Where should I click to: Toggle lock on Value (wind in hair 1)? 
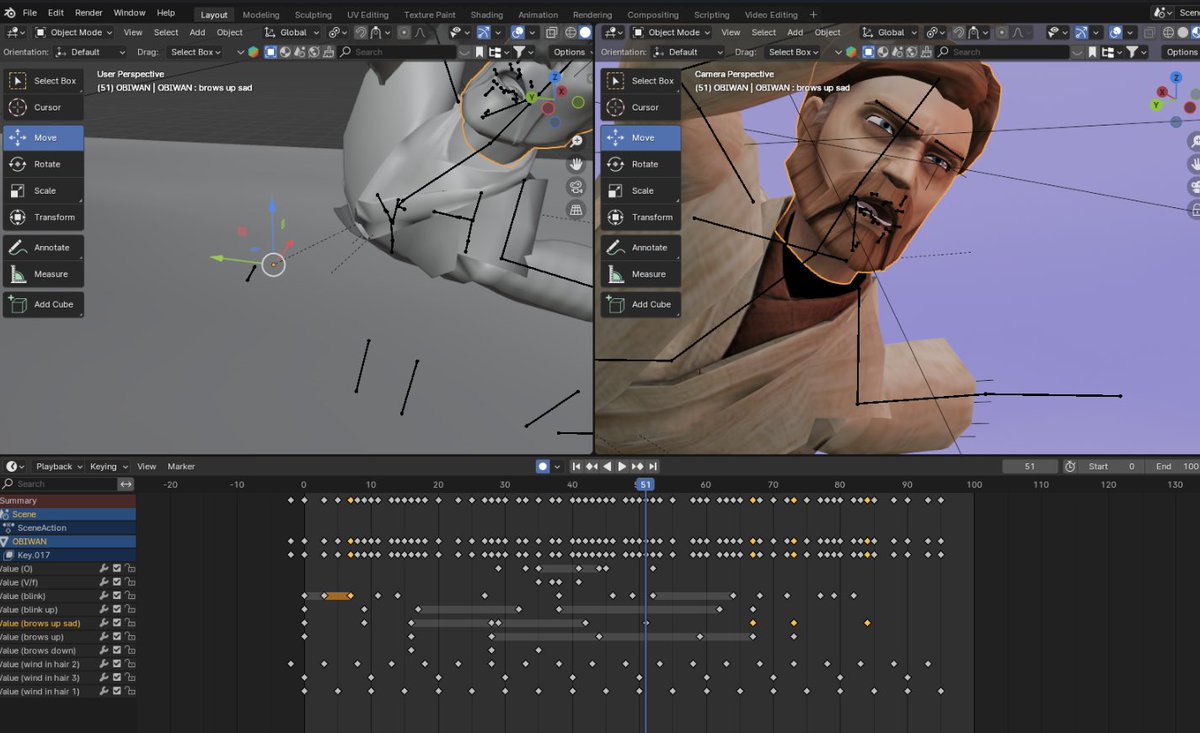tap(130, 691)
